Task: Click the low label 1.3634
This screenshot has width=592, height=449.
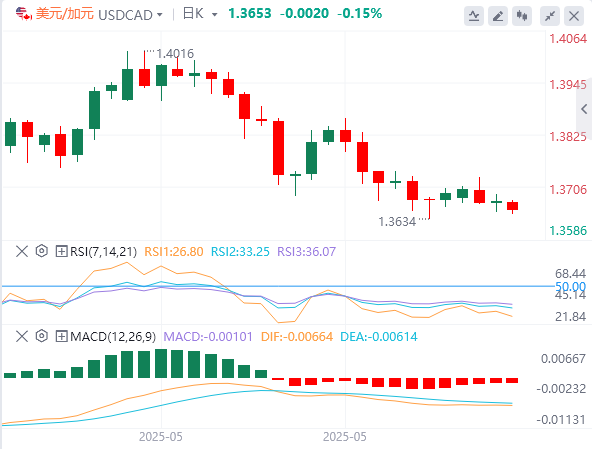Action: (397, 222)
